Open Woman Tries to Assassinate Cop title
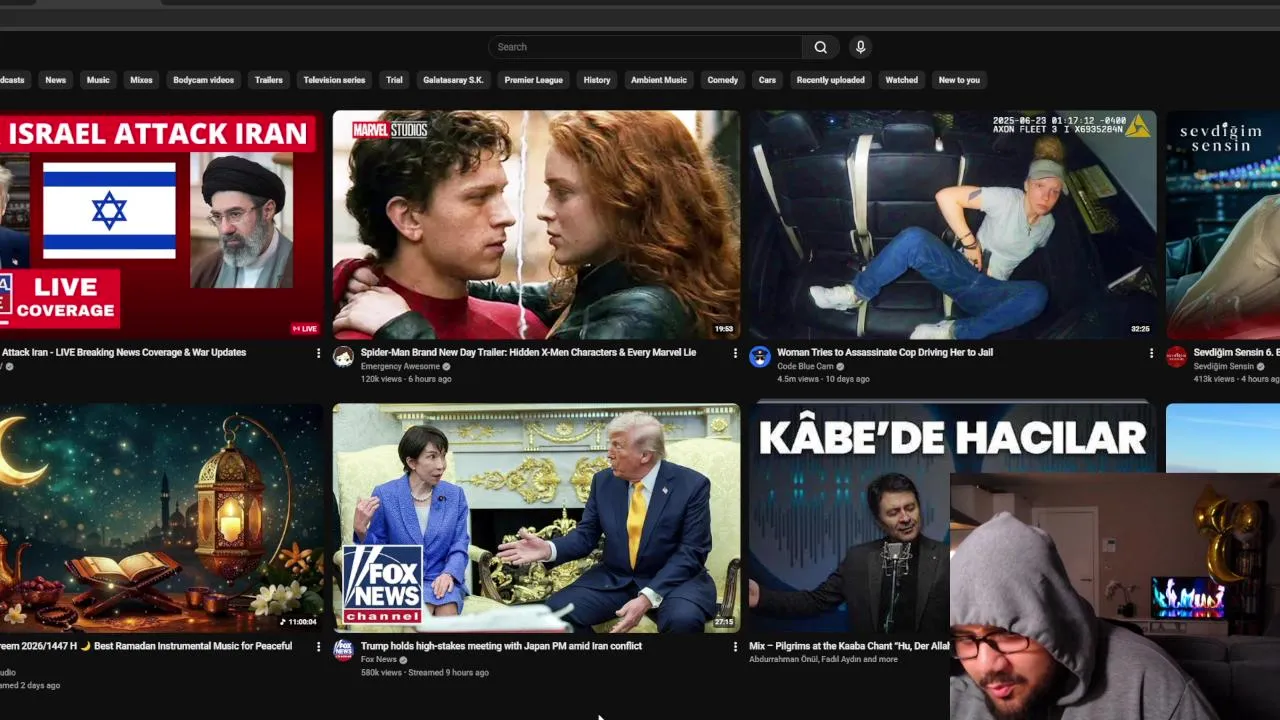Viewport: 1280px width, 720px height. pos(885,352)
